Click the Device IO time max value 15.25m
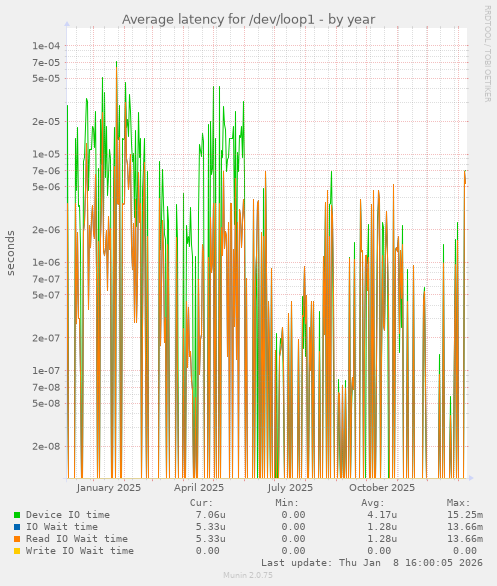Screen dimensions: 497x586 pyautogui.click(x=465, y=515)
